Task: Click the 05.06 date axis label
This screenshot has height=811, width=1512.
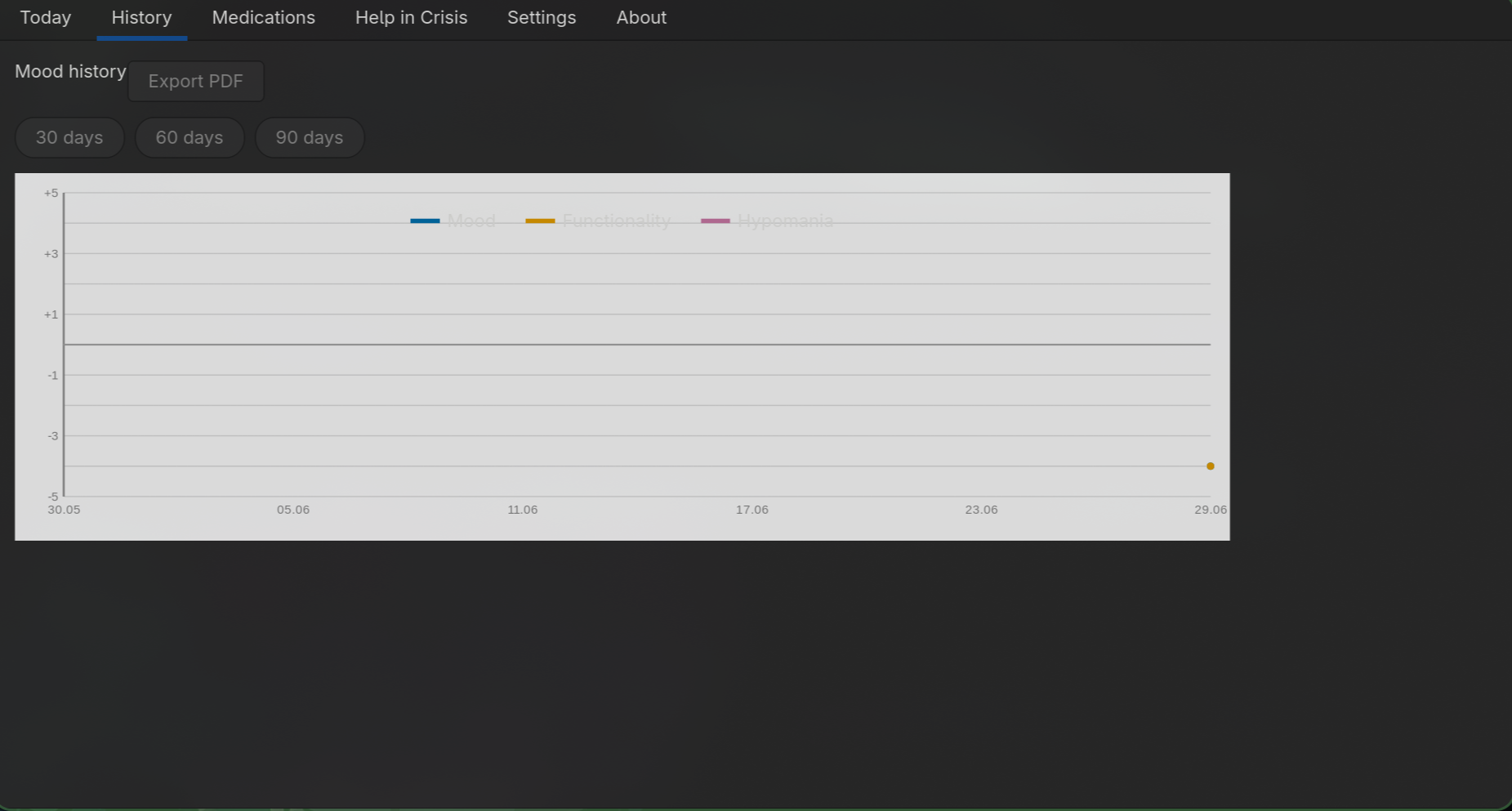Action: [x=293, y=510]
